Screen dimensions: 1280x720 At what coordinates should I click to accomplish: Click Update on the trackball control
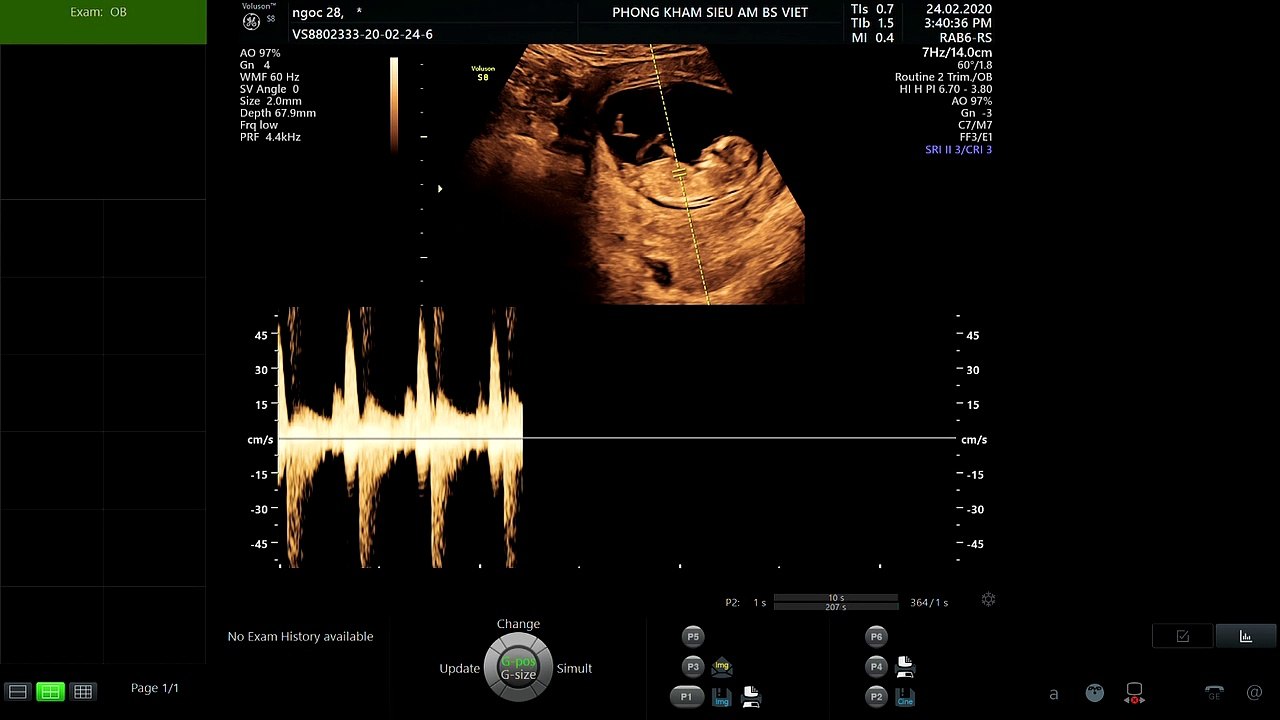[460, 668]
